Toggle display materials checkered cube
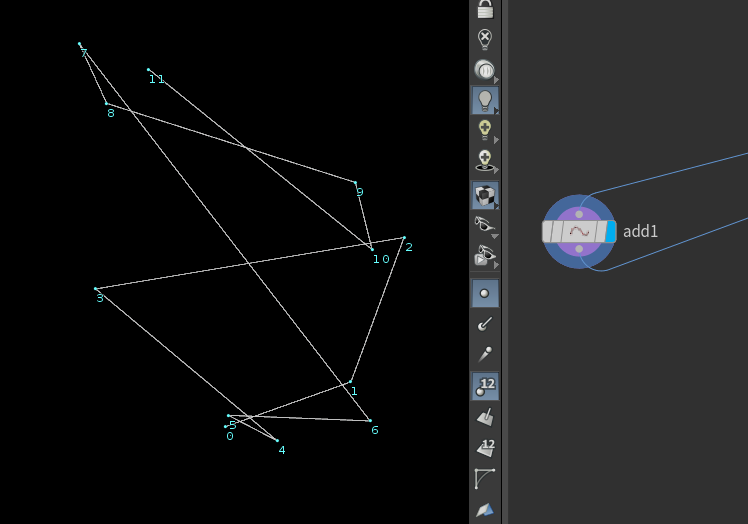The width and height of the screenshot is (748, 524). [485, 196]
